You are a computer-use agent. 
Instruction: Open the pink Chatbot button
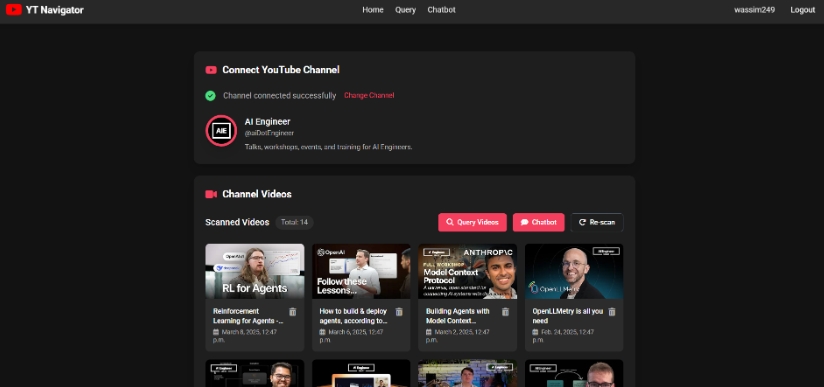coord(539,222)
